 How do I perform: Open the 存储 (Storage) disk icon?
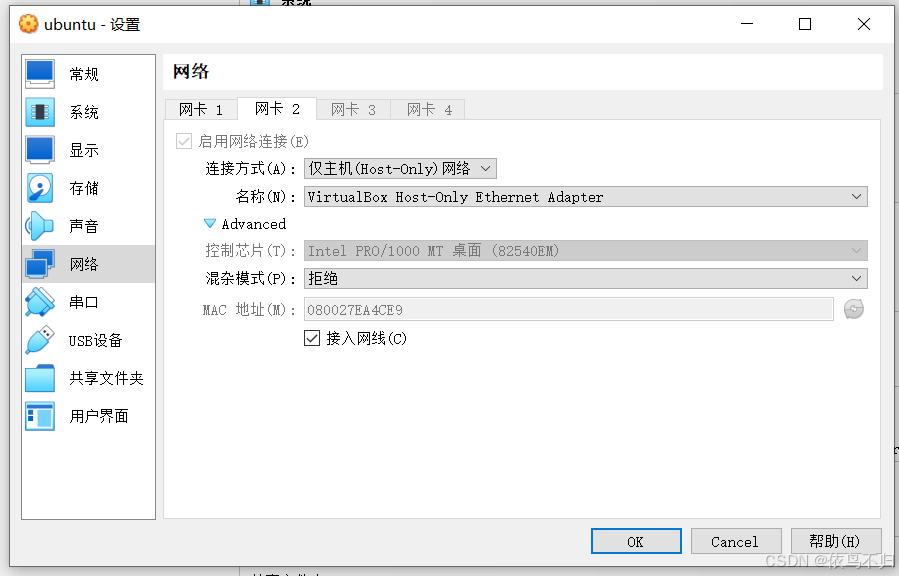click(x=40, y=188)
